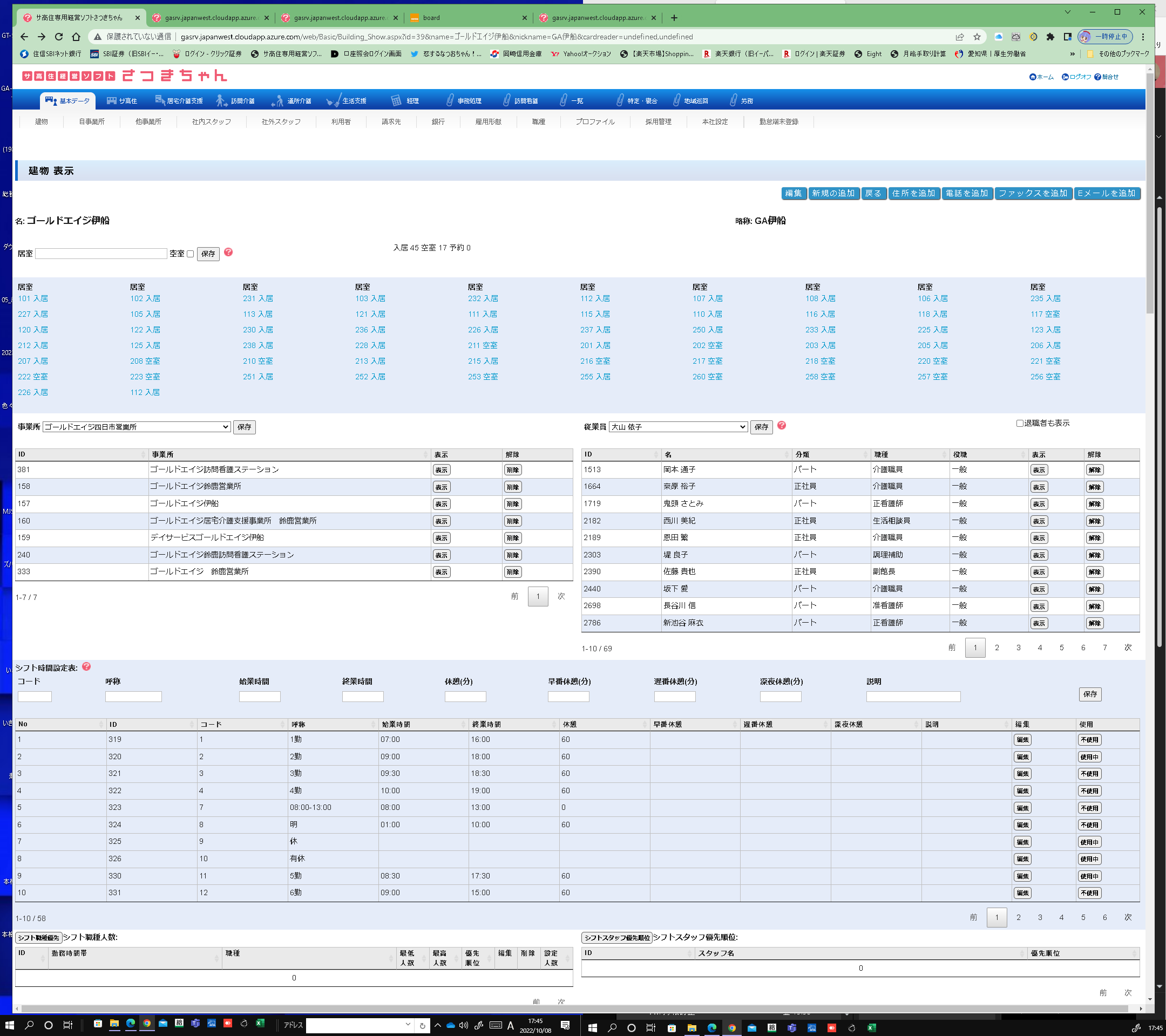Click the 居室 text input field
The image size is (1166, 1036).
[101, 254]
